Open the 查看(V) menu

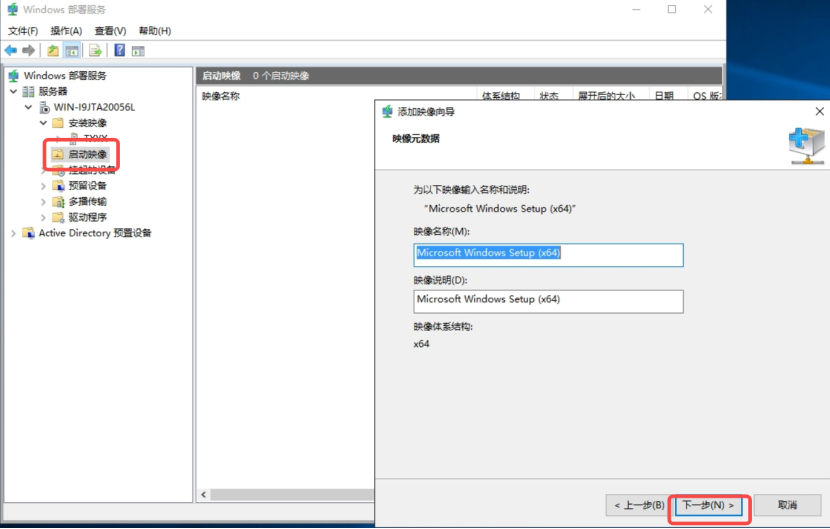110,31
